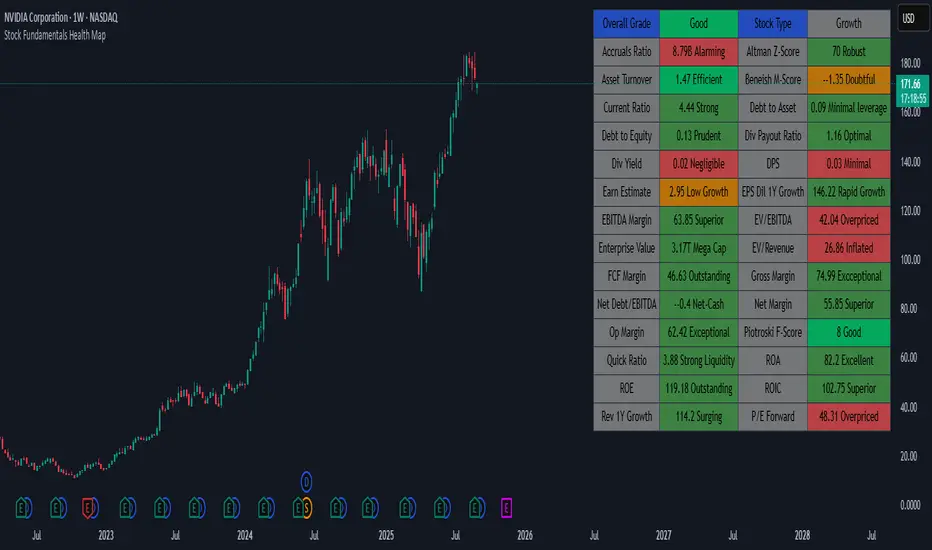
Task: Click the 0.02 Negligible dividend yield cell
Action: (x=698, y=164)
